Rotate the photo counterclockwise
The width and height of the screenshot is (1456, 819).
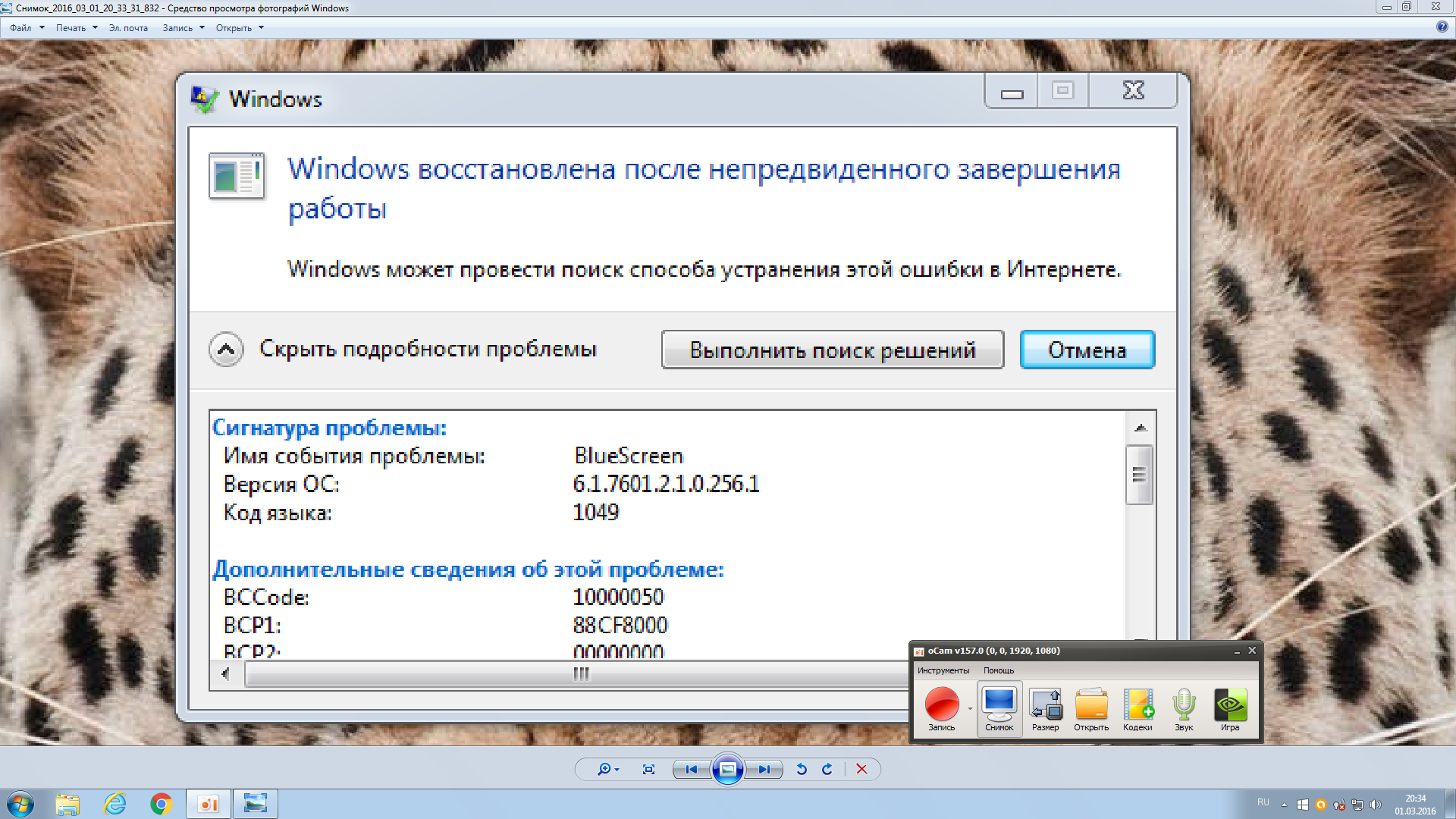coord(802,769)
